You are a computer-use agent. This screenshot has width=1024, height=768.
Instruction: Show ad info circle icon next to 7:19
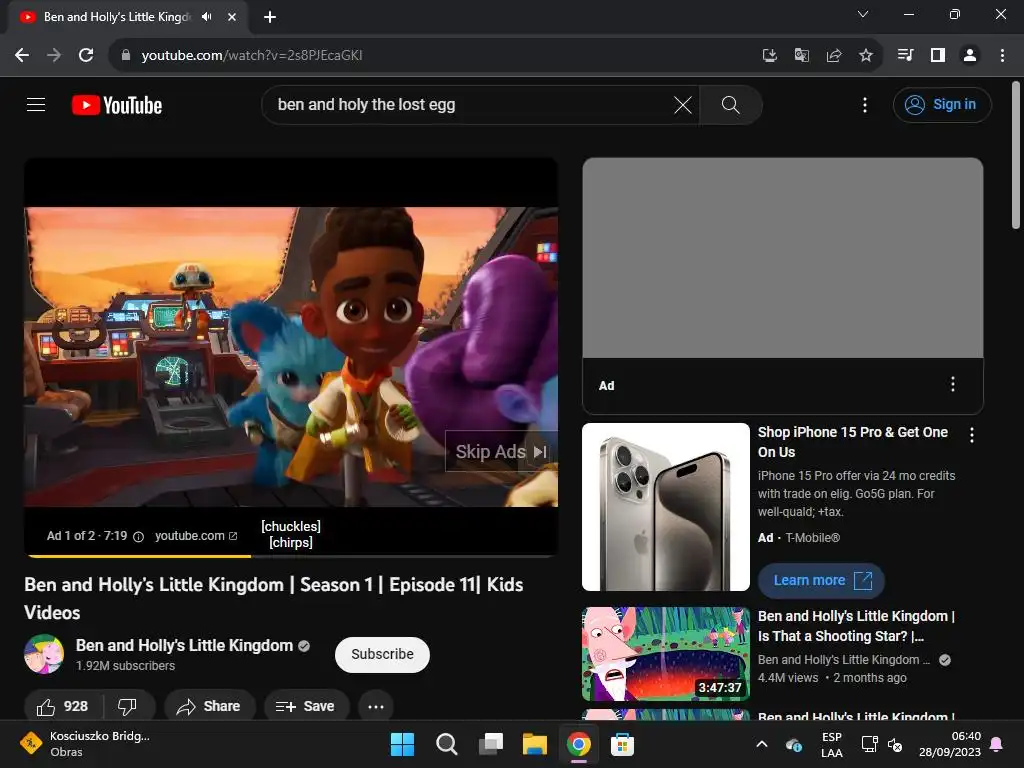click(x=138, y=537)
